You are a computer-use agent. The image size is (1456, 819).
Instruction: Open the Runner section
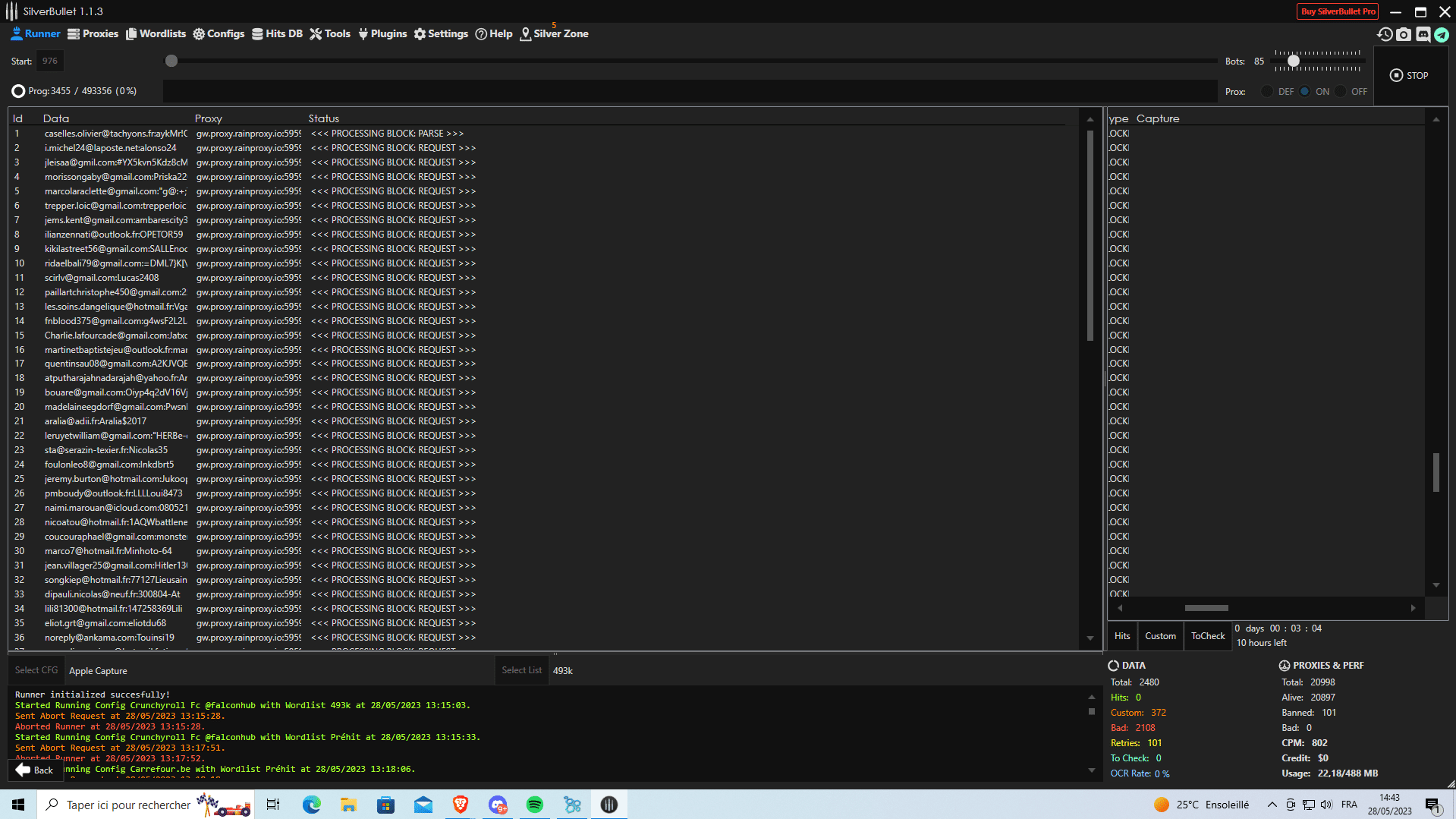click(36, 34)
